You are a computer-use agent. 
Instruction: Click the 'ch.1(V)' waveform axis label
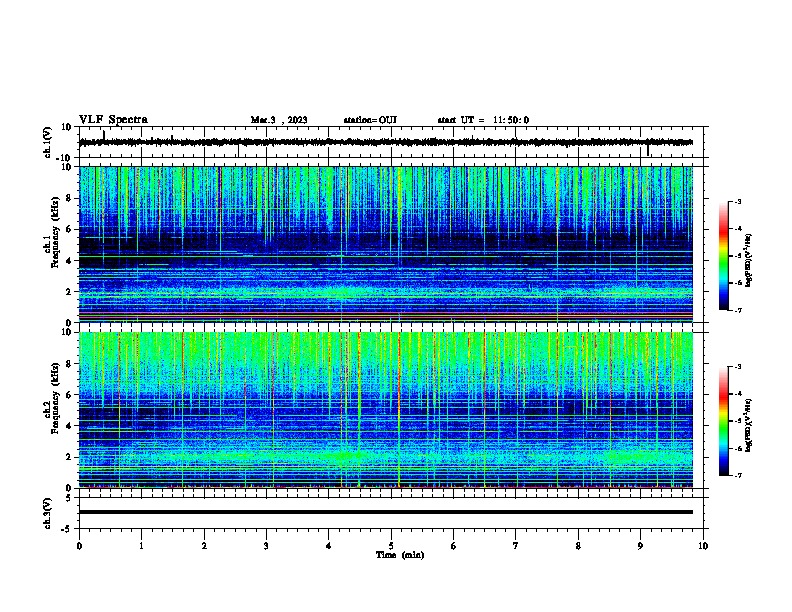click(47, 142)
